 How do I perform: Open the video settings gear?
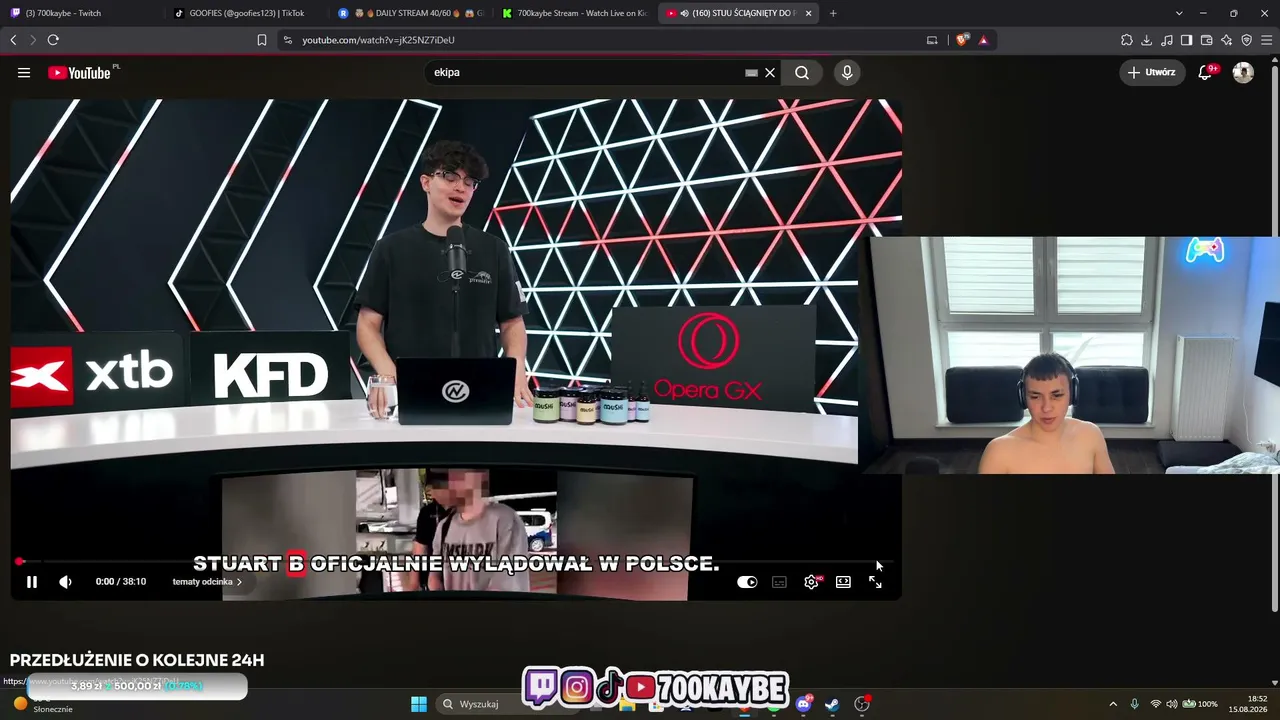pyautogui.click(x=811, y=582)
